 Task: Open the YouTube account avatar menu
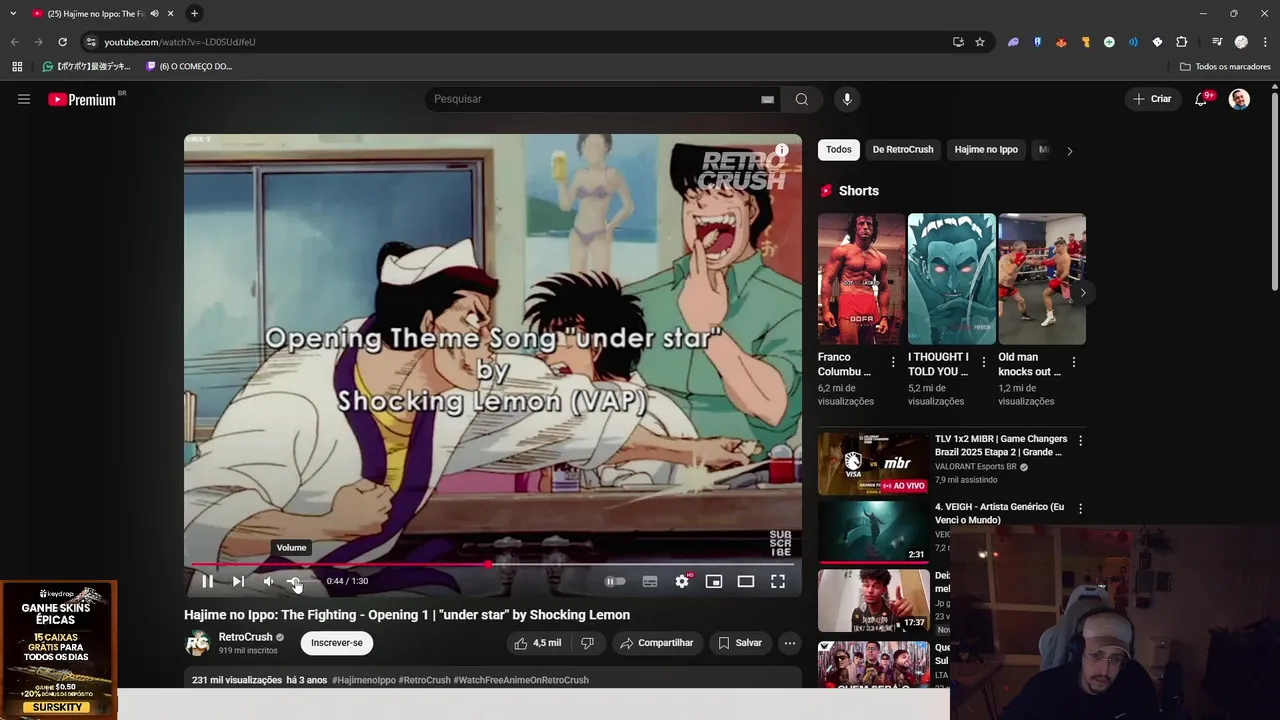(x=1239, y=99)
